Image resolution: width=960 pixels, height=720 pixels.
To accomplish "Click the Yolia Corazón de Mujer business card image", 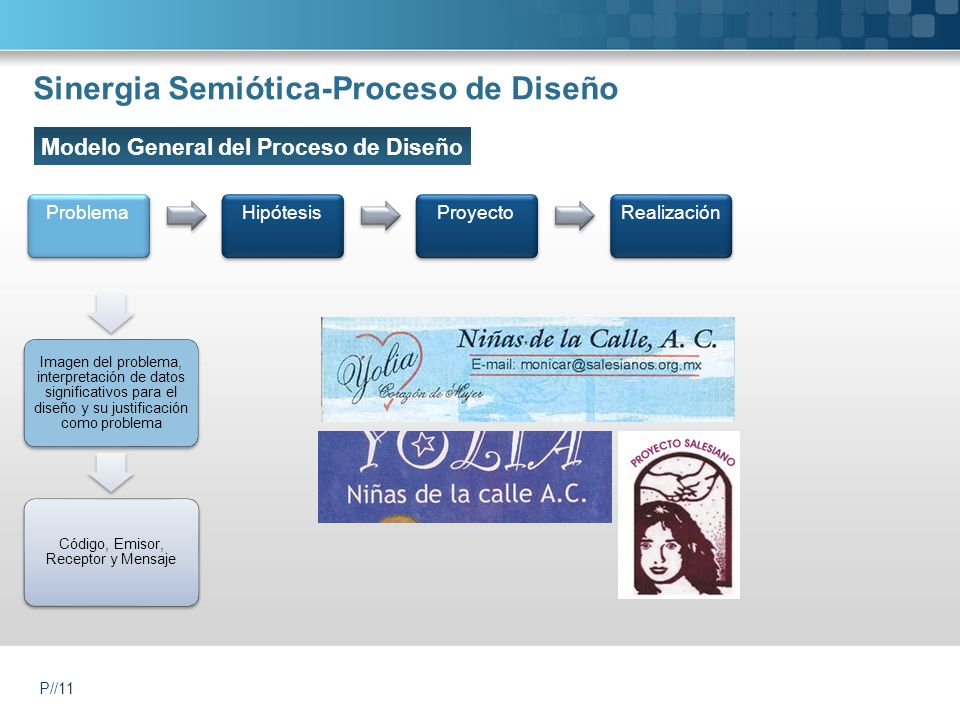I will coord(528,369).
